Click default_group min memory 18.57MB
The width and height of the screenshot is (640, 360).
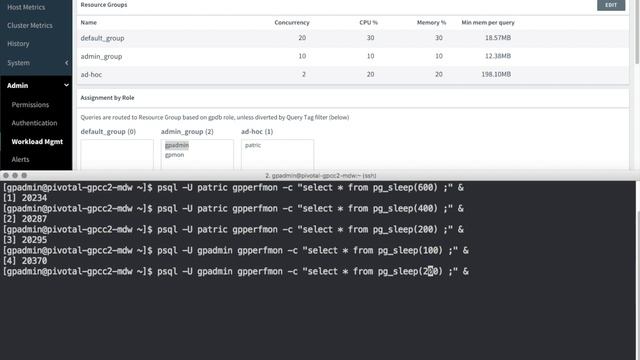[x=498, y=38]
